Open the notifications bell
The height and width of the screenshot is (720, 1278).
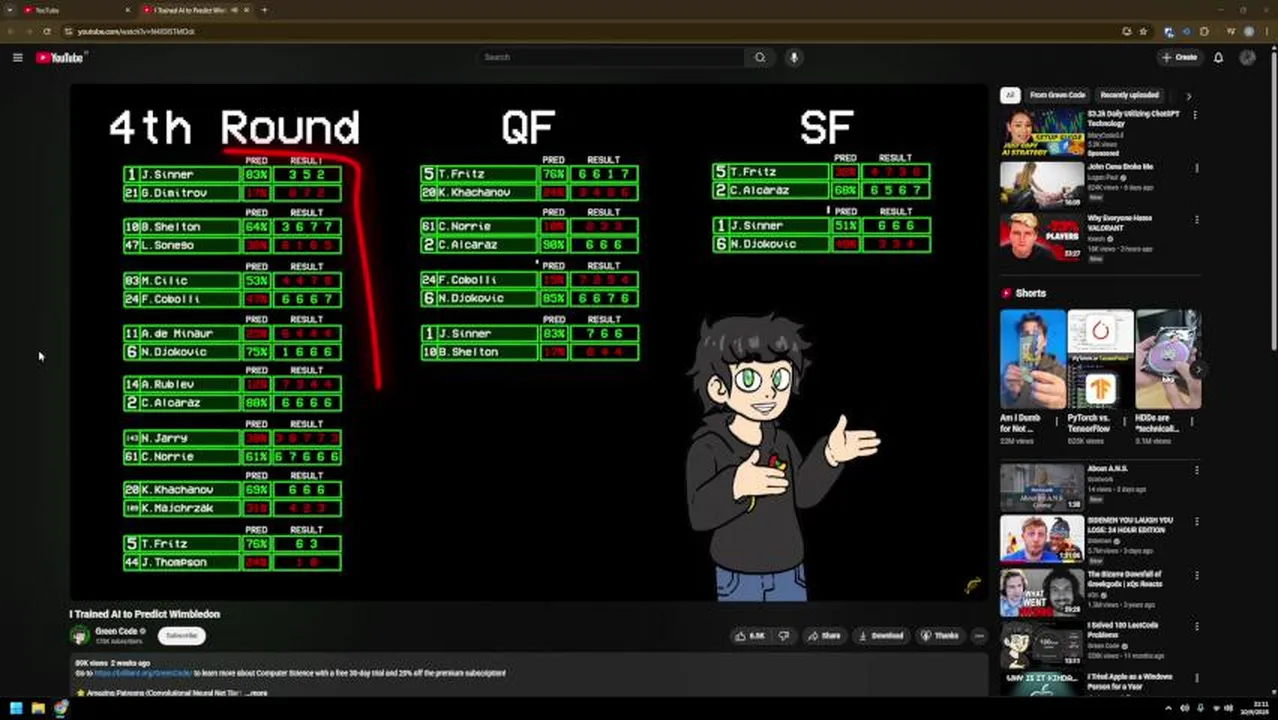click(x=1218, y=58)
